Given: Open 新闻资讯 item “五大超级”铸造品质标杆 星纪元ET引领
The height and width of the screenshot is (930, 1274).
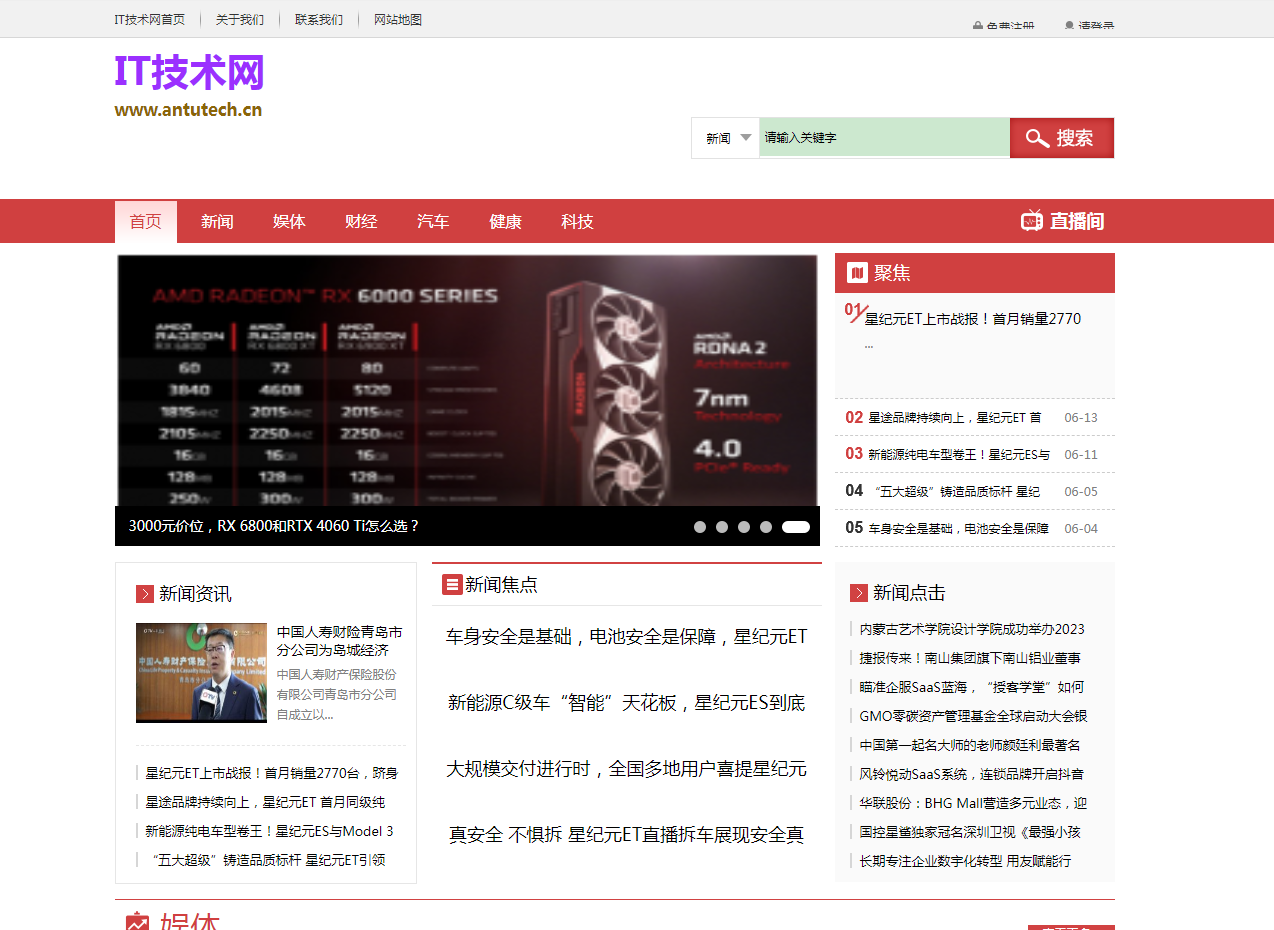Looking at the screenshot, I should [x=268, y=860].
